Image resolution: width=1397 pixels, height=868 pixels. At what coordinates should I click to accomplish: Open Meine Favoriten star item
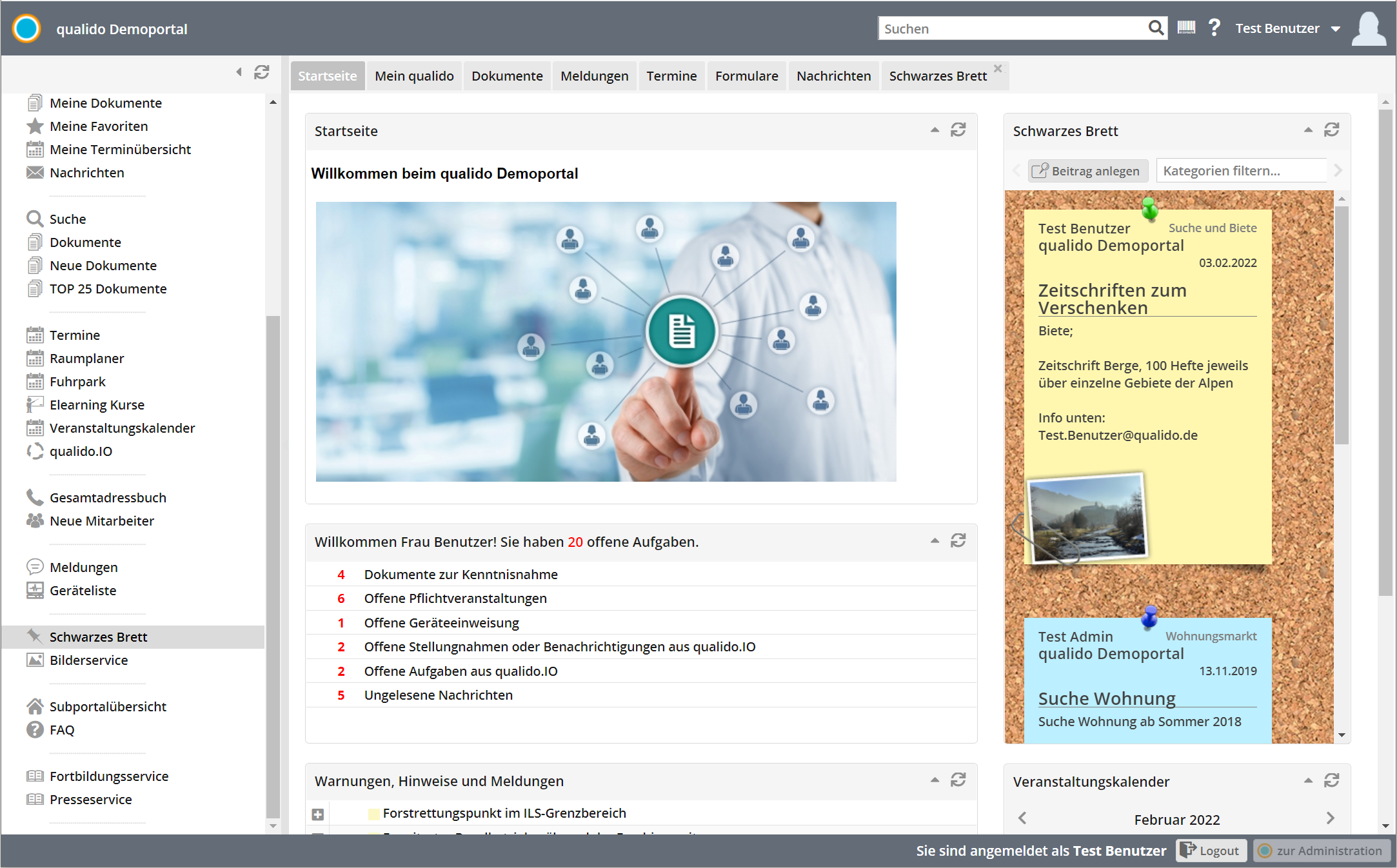pos(88,126)
